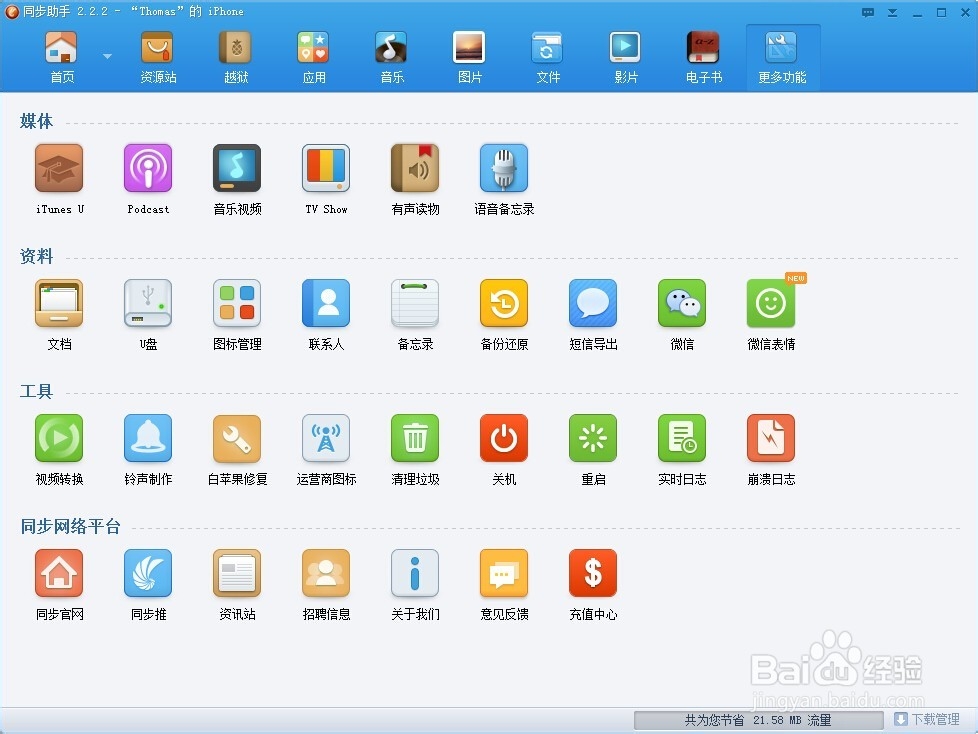Restart the device using the 重启 icon
978x734 pixels.
tap(592, 438)
